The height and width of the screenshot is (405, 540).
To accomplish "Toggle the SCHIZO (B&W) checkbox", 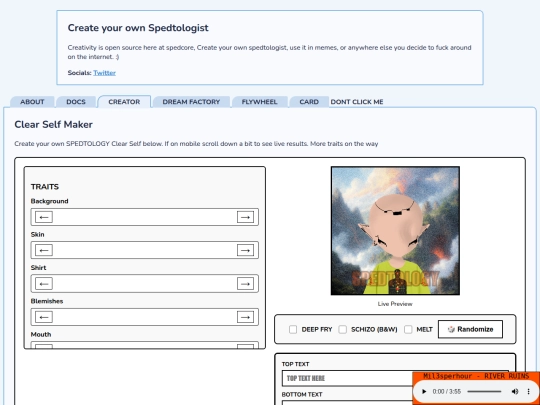I will coord(342,330).
